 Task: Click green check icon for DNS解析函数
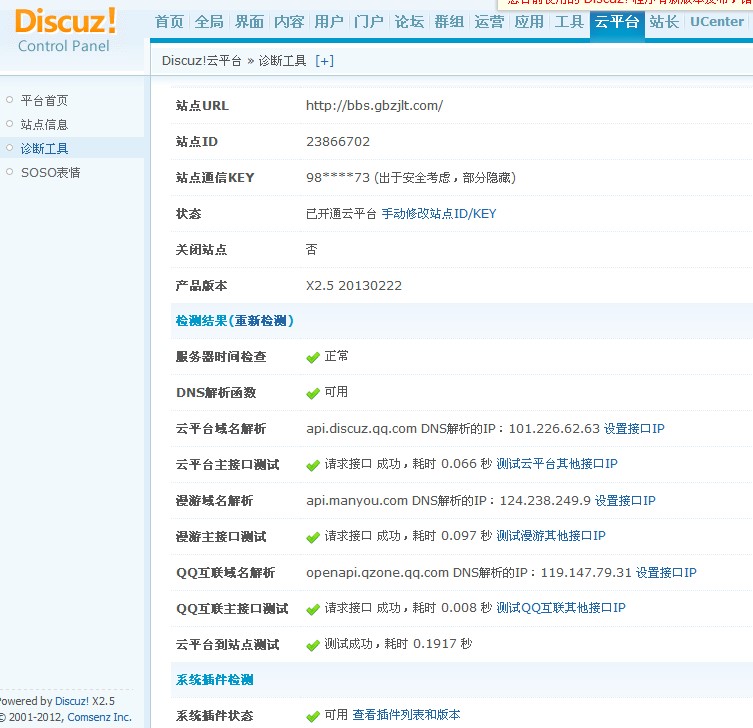point(313,393)
